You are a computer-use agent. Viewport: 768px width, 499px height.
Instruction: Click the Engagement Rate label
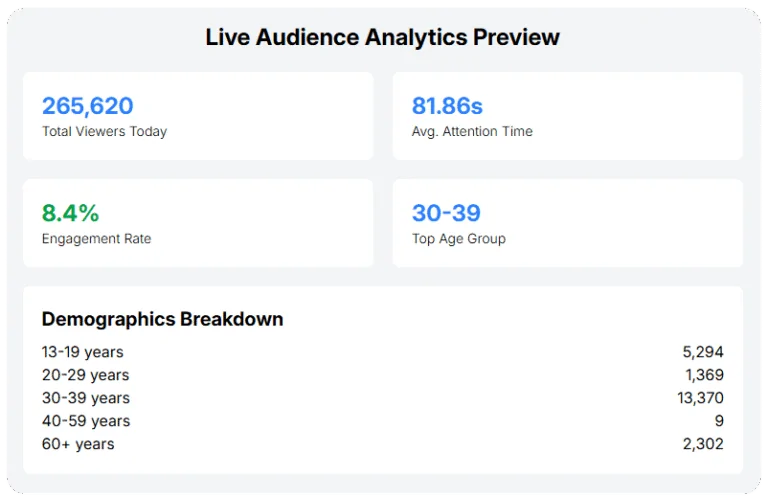click(x=96, y=239)
